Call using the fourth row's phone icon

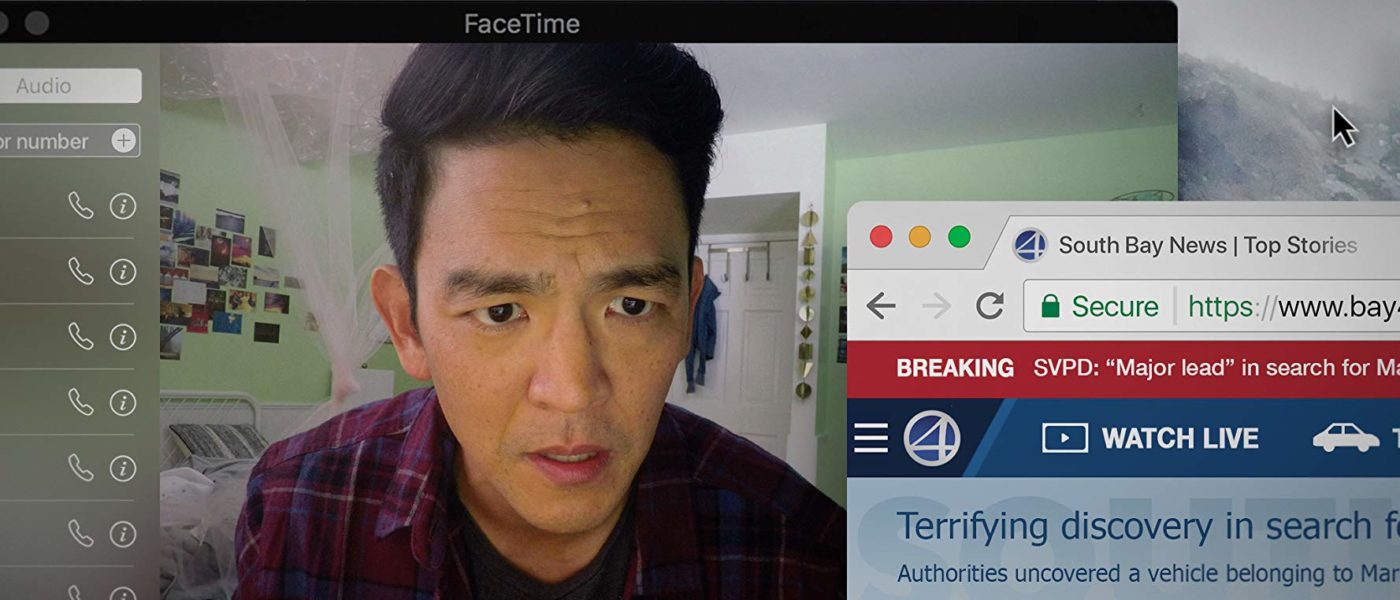[80, 402]
